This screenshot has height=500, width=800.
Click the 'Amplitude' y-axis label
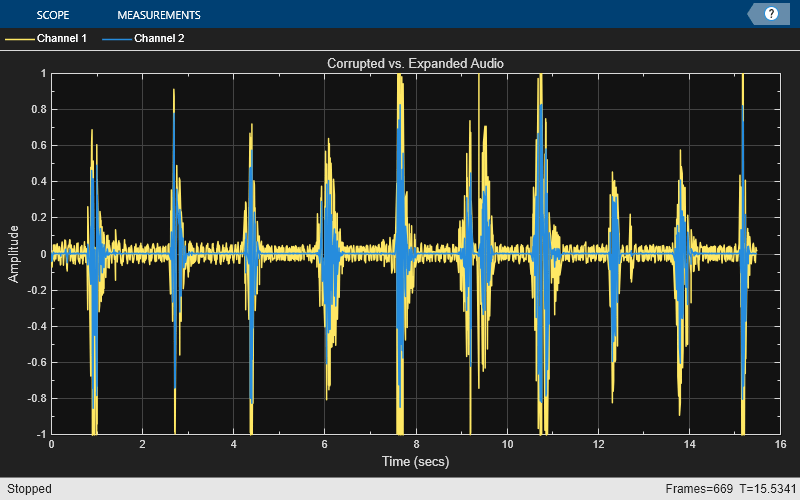(13, 254)
